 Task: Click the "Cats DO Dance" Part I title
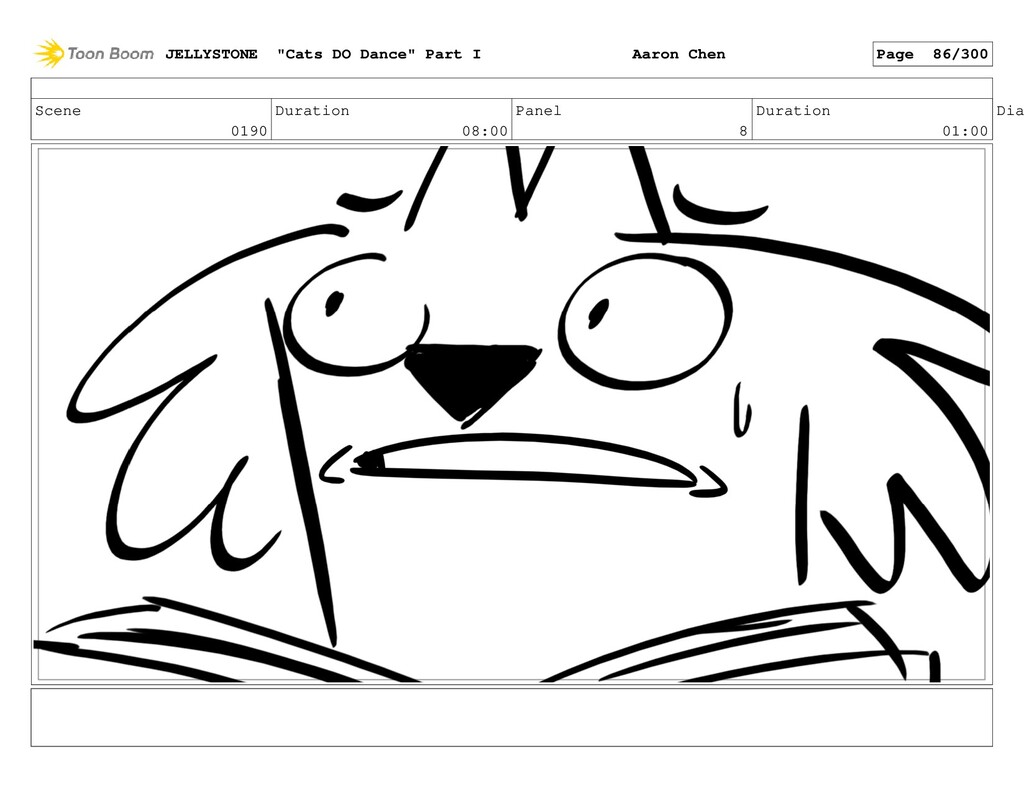(x=379, y=54)
